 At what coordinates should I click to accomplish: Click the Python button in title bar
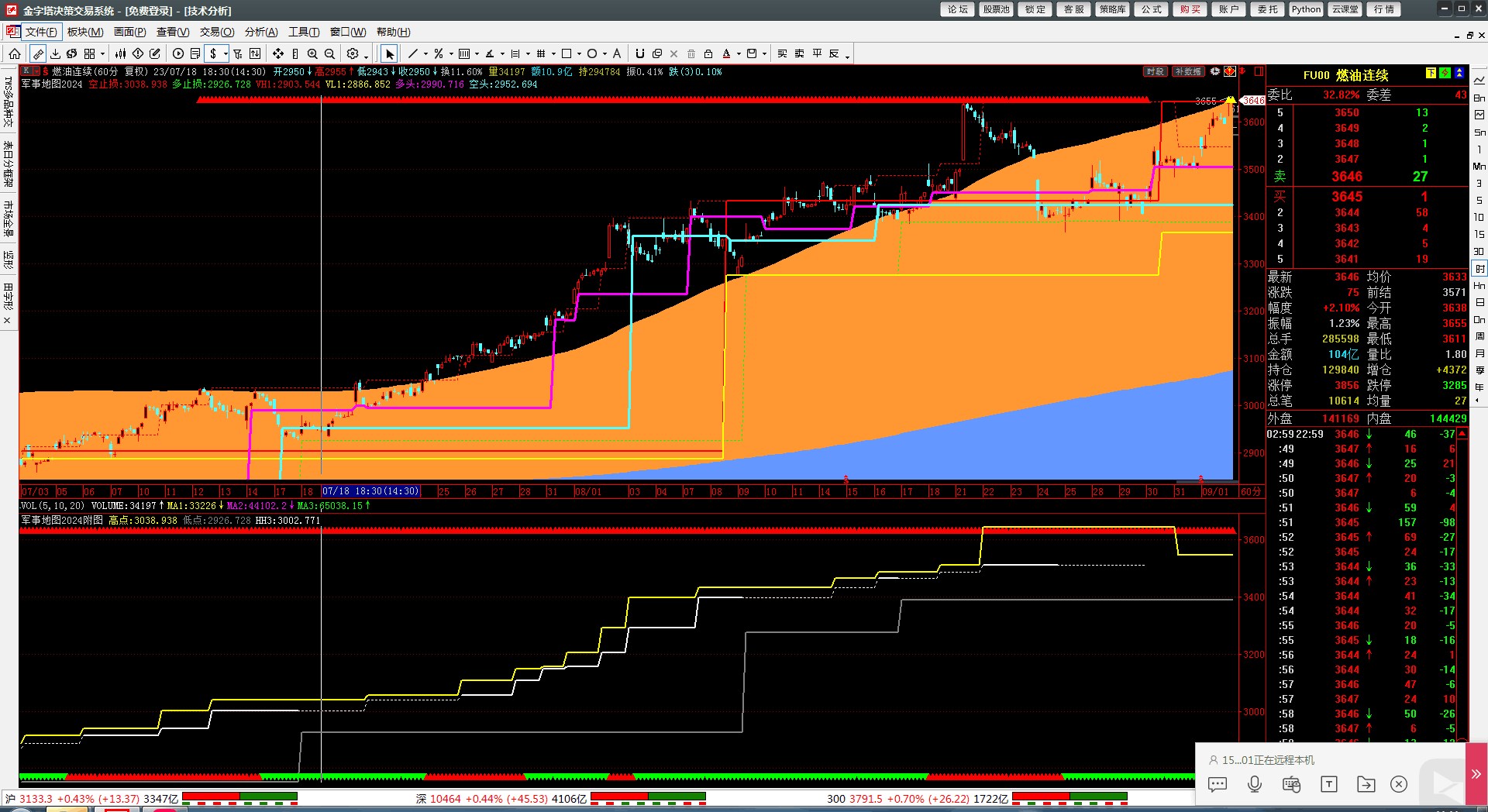point(1306,9)
